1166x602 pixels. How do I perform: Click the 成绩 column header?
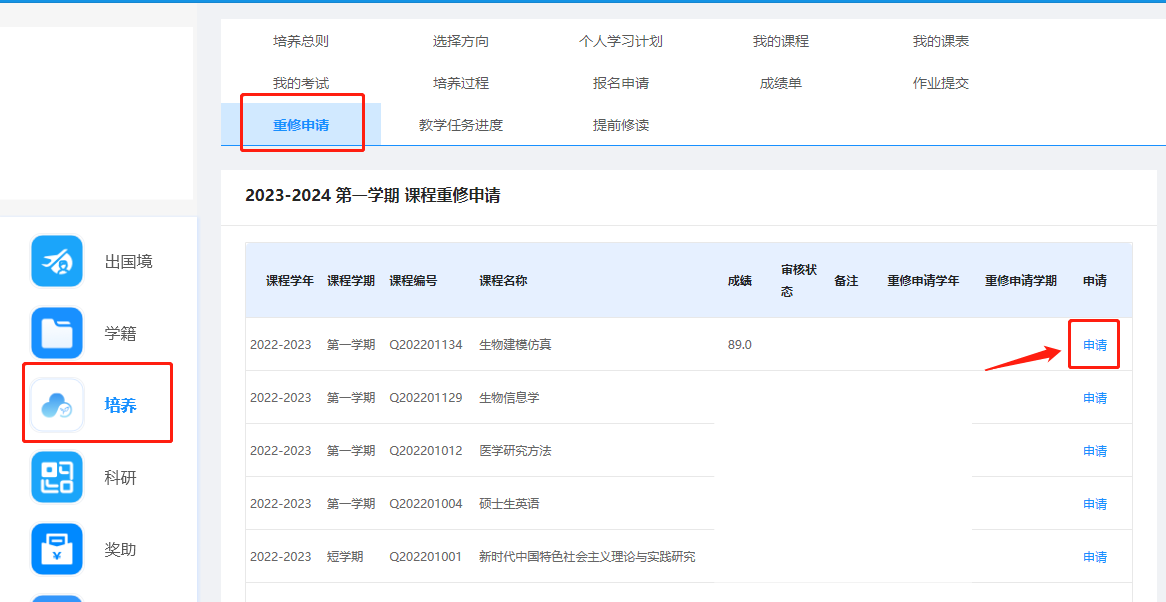[x=739, y=281]
